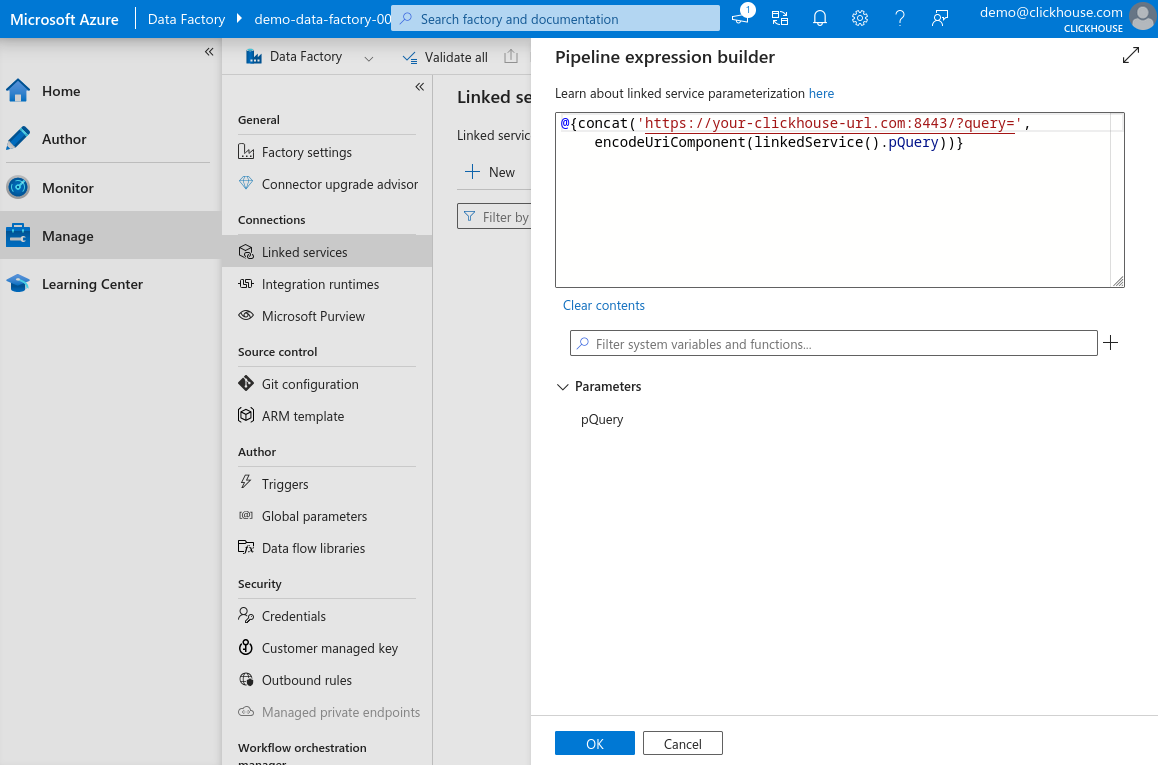The height and width of the screenshot is (765, 1158).
Task: Open the Settings gear in the top bar
Action: (x=860, y=18)
